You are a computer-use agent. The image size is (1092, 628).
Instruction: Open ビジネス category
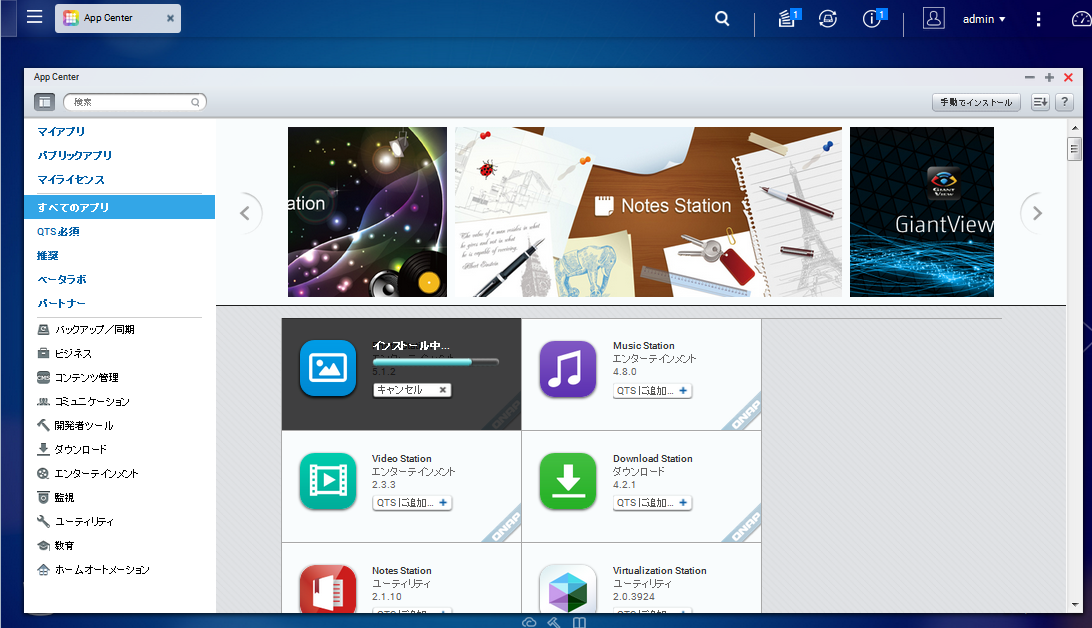pyautogui.click(x=65, y=354)
